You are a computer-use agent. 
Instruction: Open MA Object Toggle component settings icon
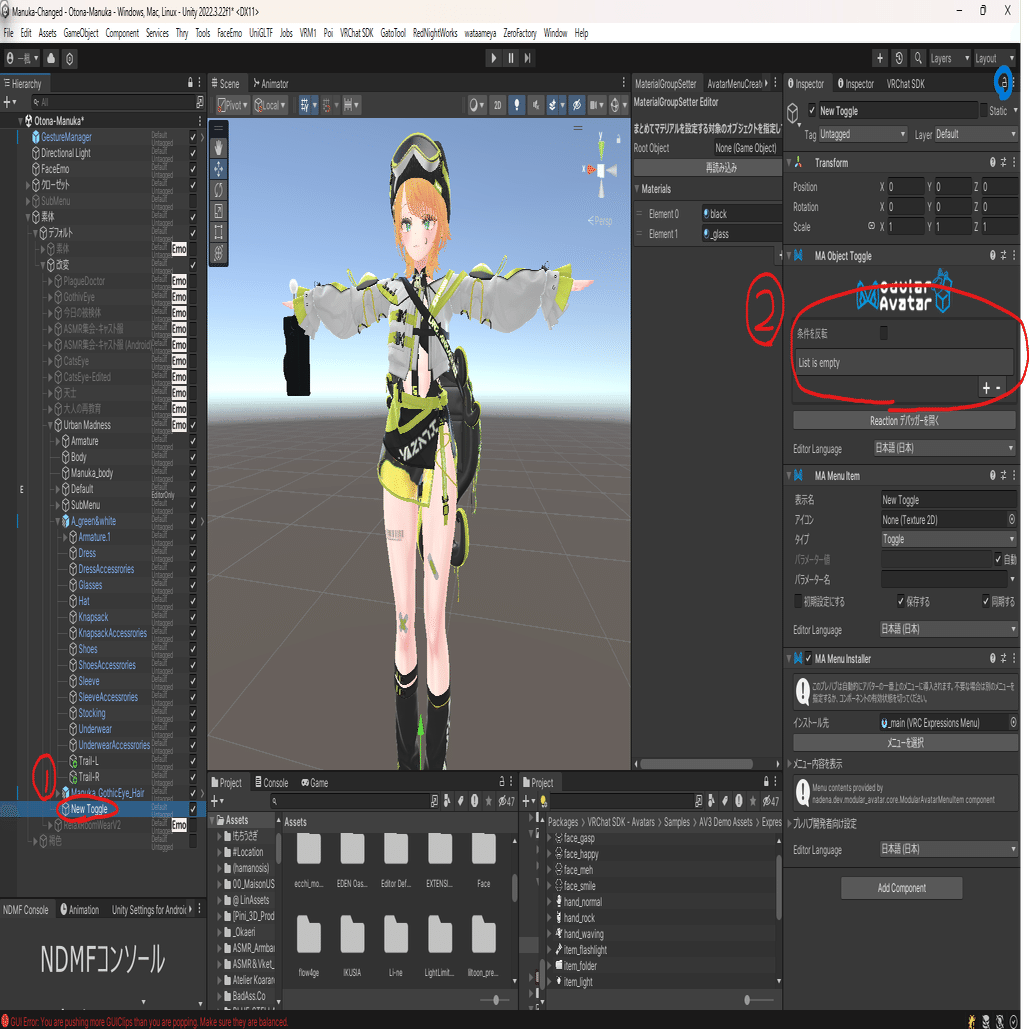1003,256
